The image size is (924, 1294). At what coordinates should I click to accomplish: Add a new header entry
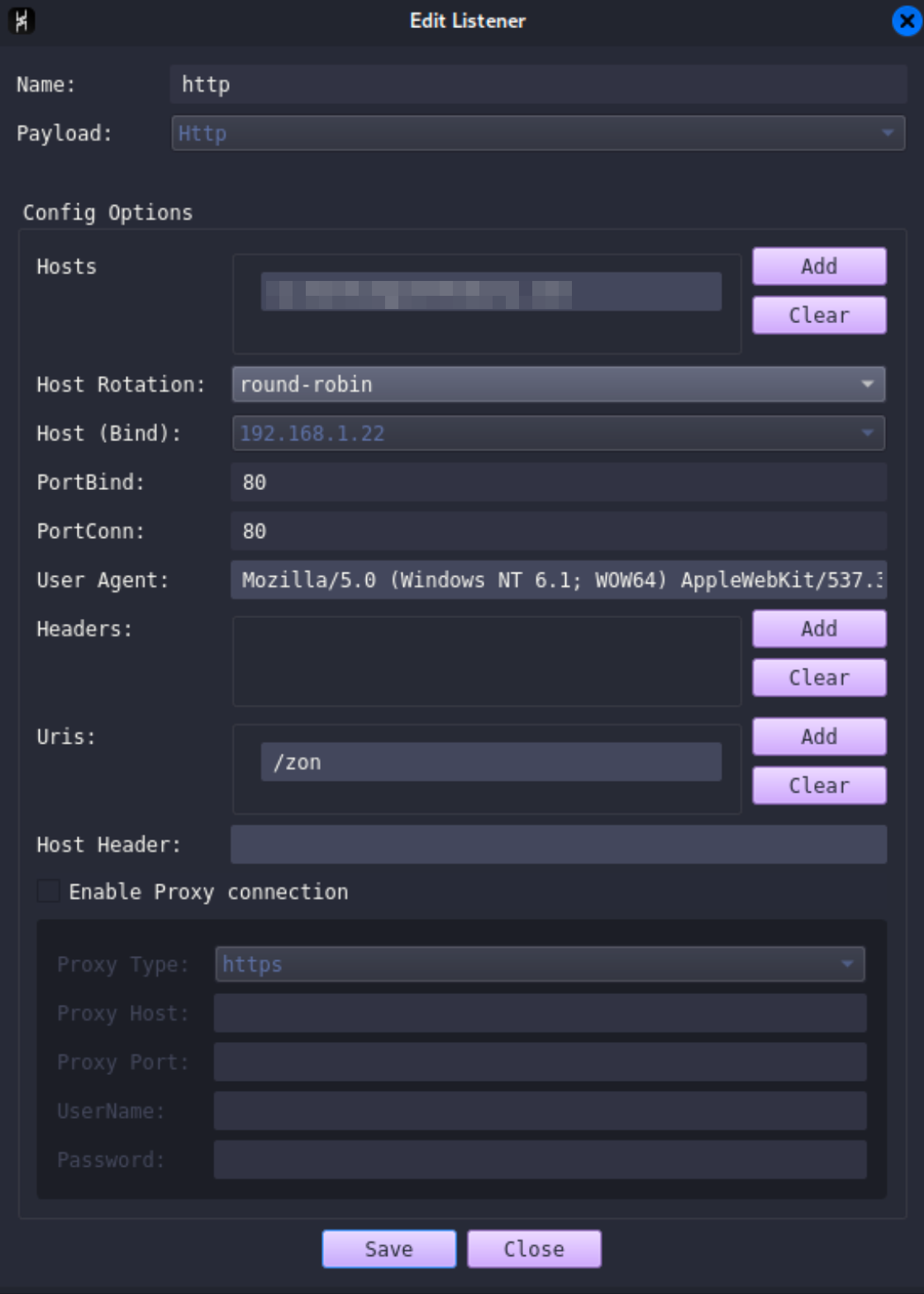point(819,629)
